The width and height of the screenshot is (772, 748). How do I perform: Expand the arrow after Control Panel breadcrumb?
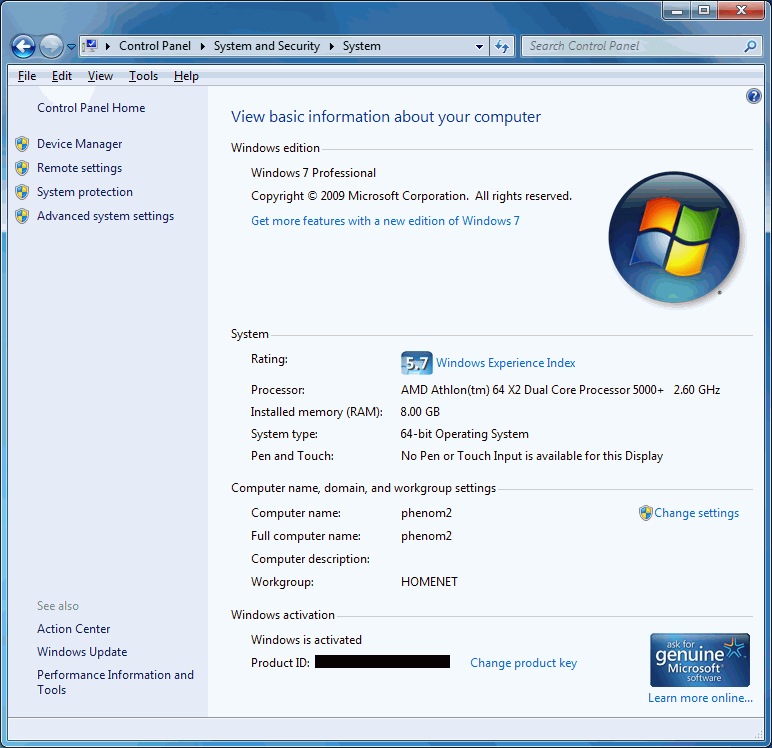tap(202, 46)
